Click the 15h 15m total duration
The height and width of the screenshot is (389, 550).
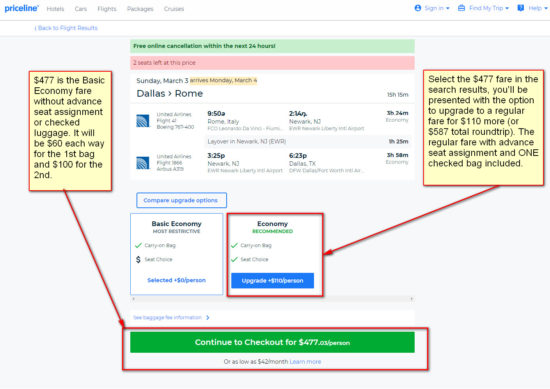tap(398, 95)
